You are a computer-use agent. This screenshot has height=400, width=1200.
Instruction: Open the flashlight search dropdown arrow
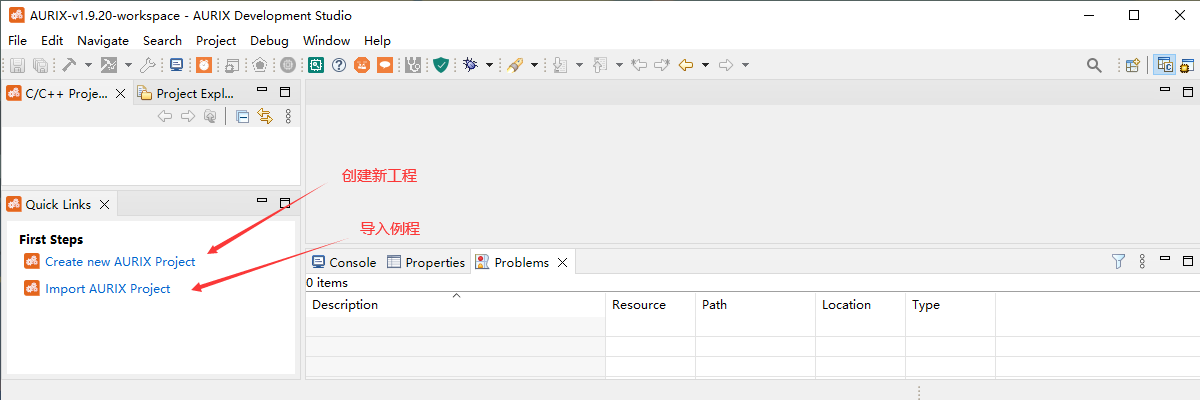(534, 65)
